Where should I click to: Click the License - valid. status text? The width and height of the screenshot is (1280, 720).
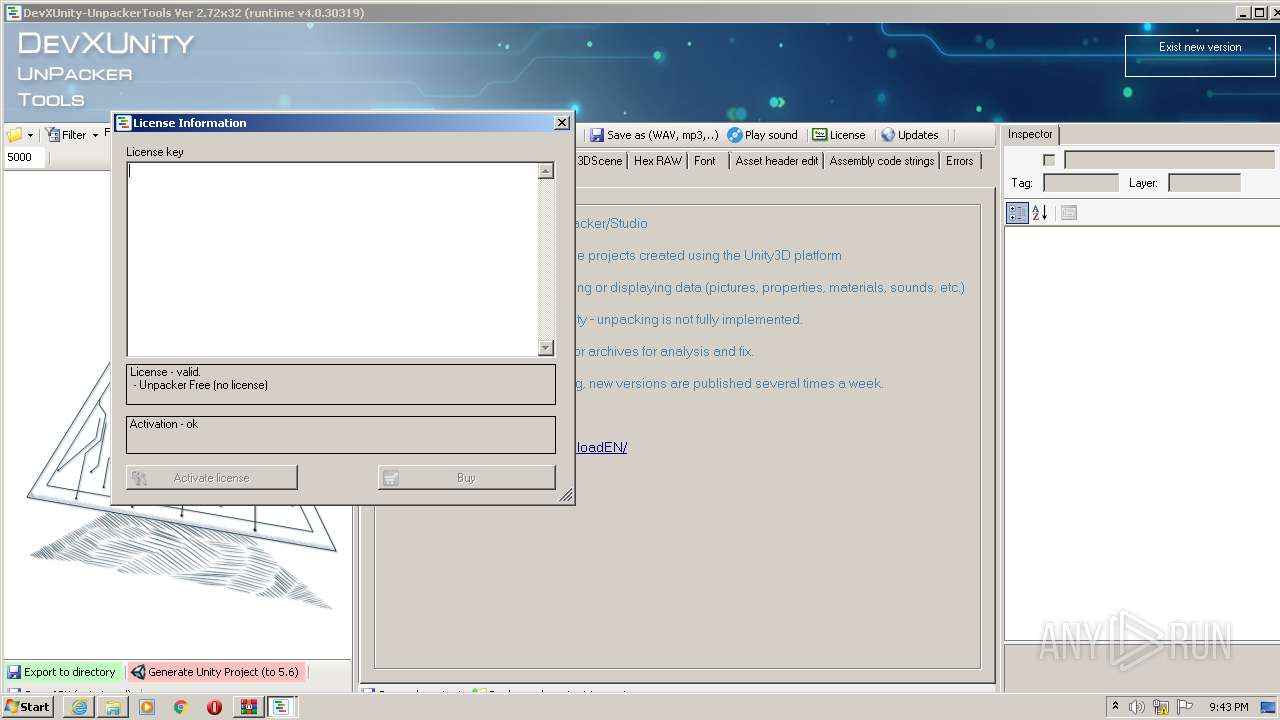click(x=165, y=372)
